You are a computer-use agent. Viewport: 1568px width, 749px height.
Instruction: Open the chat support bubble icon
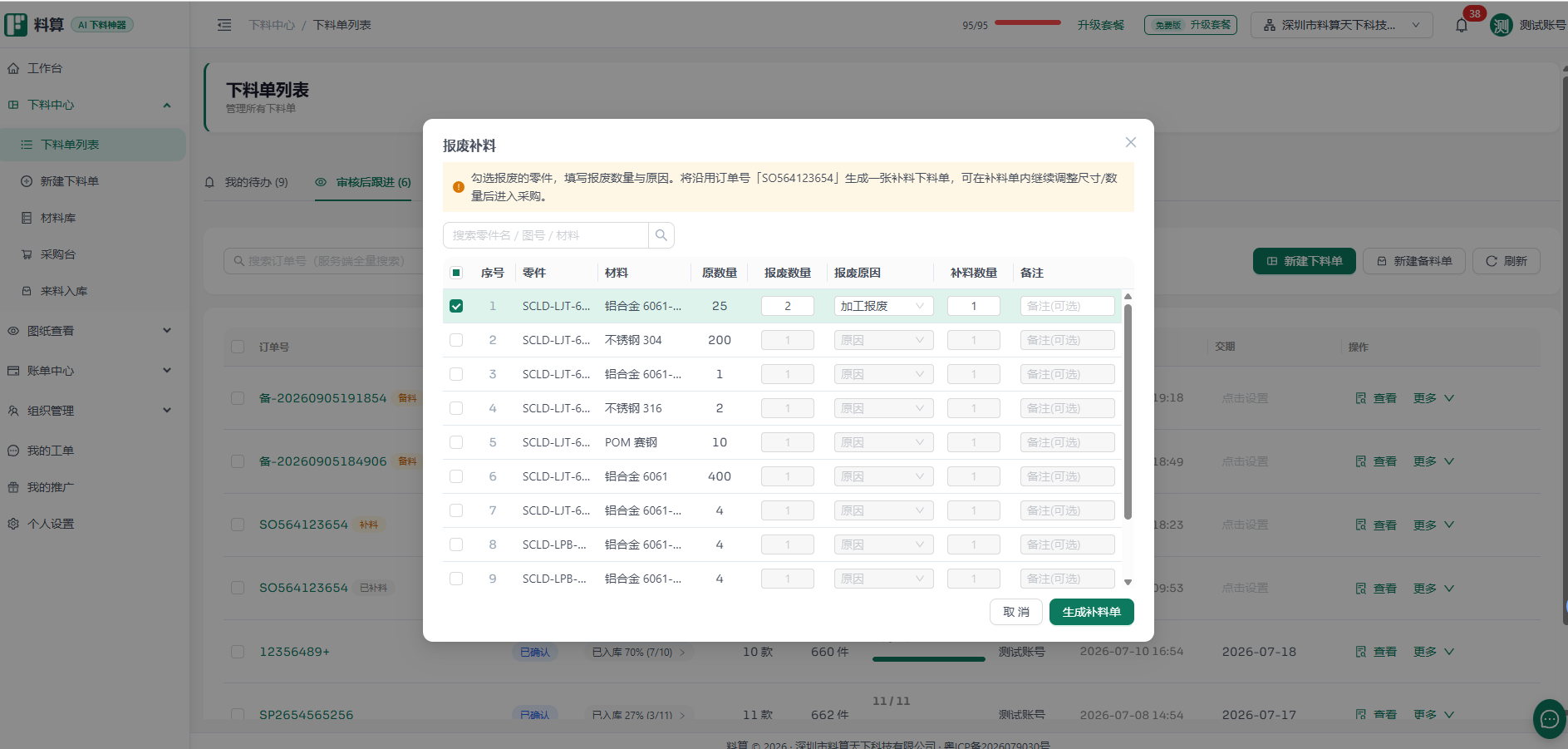1549,719
